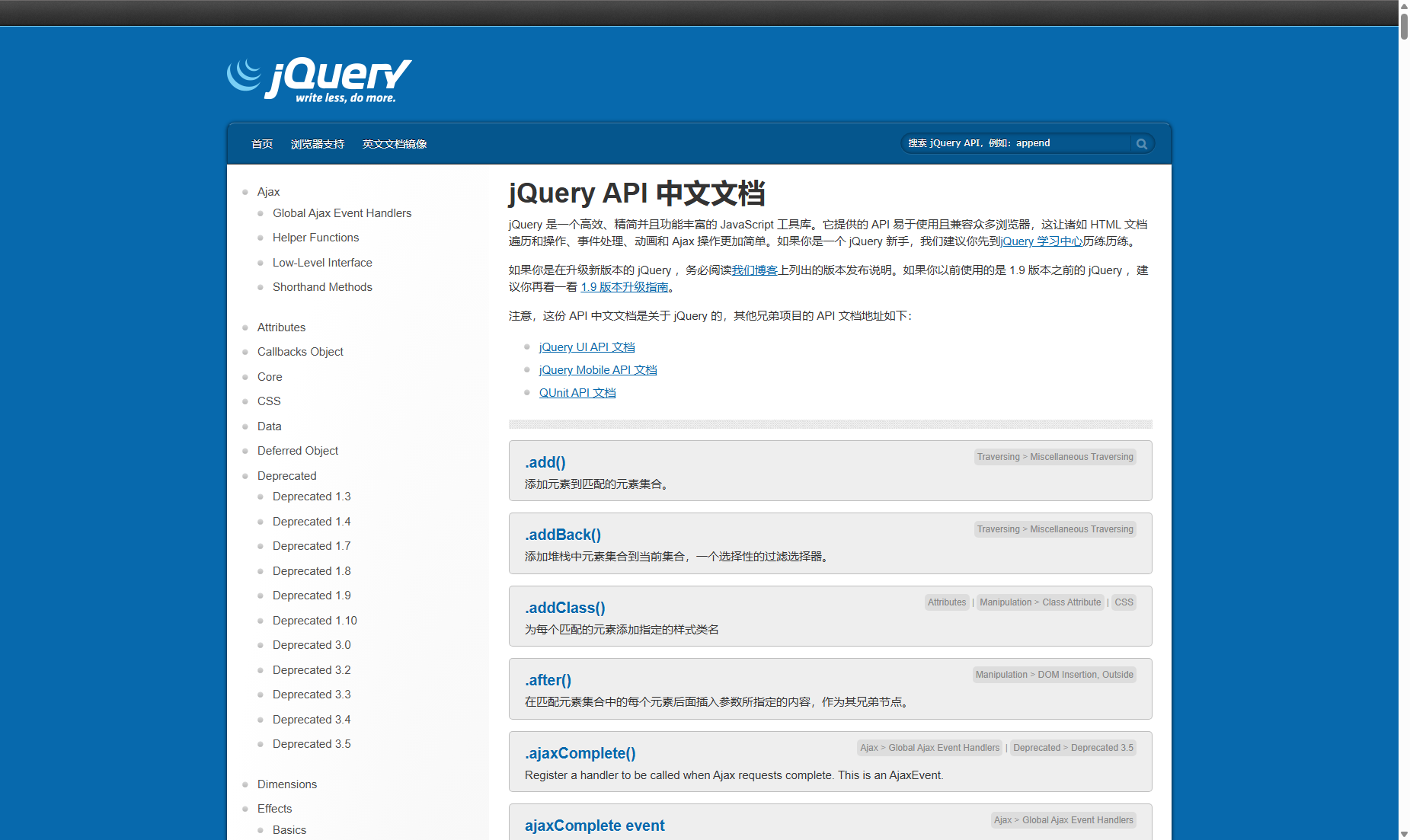Open the Deferred Object sidebar category

click(298, 451)
